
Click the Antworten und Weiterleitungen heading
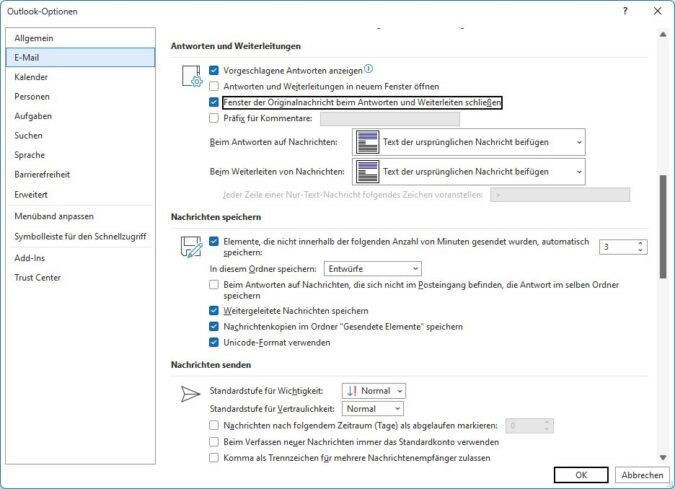[236, 46]
